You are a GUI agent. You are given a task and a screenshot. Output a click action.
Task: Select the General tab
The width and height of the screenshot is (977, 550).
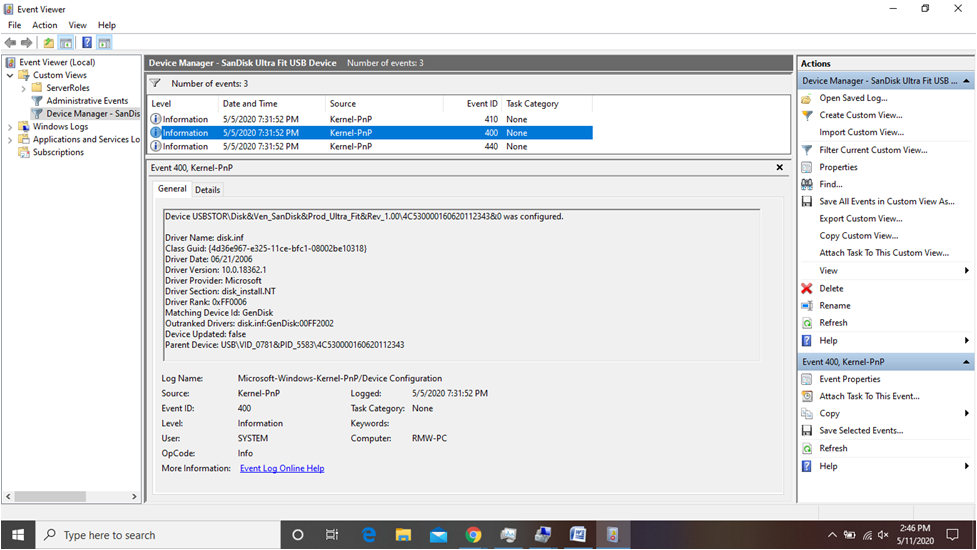(172, 189)
